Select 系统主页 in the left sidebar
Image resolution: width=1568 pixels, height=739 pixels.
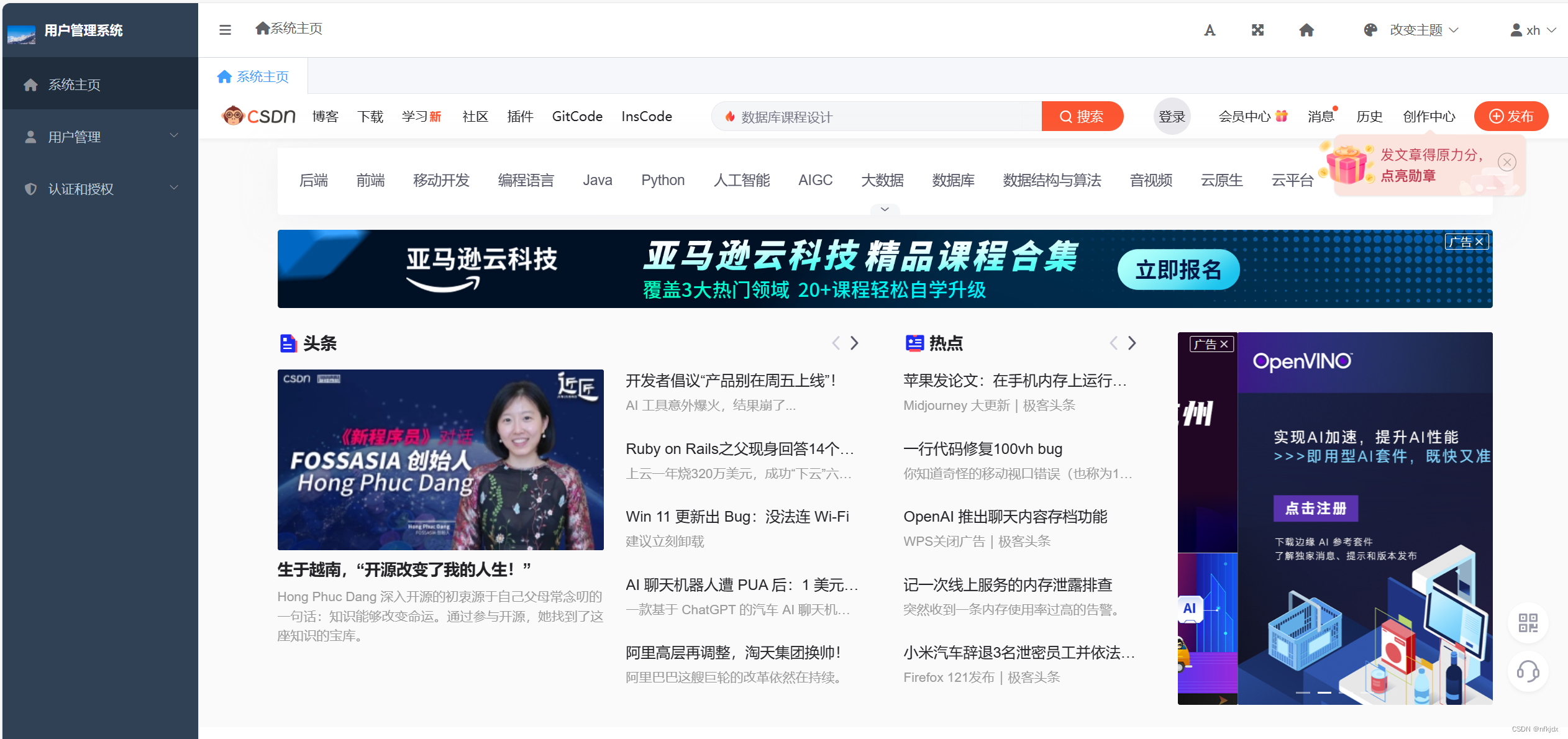pyautogui.click(x=74, y=84)
